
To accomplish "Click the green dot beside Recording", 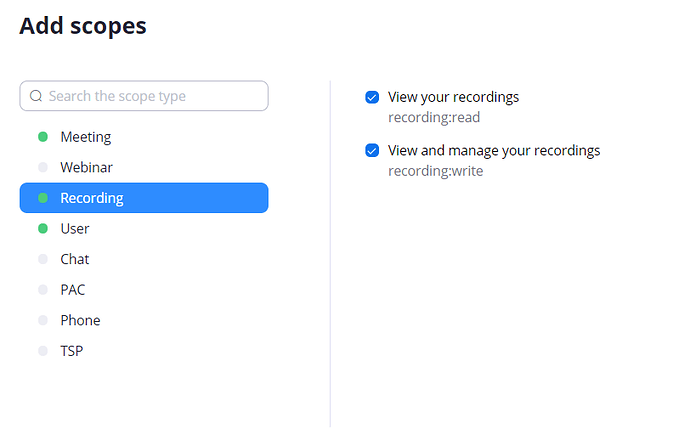I will (x=42, y=198).
